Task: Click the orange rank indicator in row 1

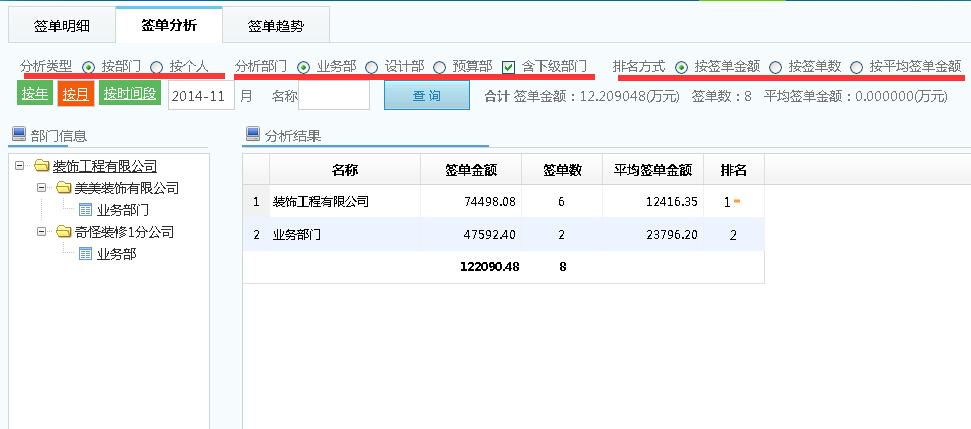Action: click(x=737, y=202)
